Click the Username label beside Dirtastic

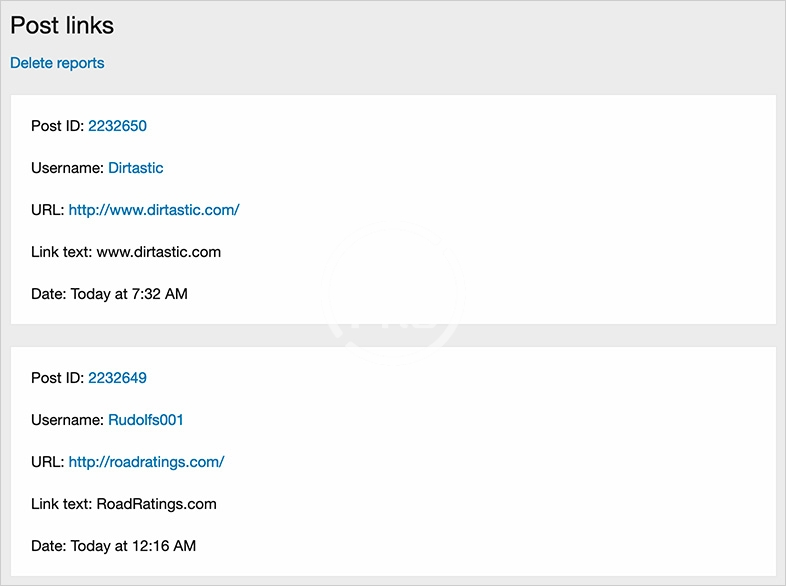[67, 168]
